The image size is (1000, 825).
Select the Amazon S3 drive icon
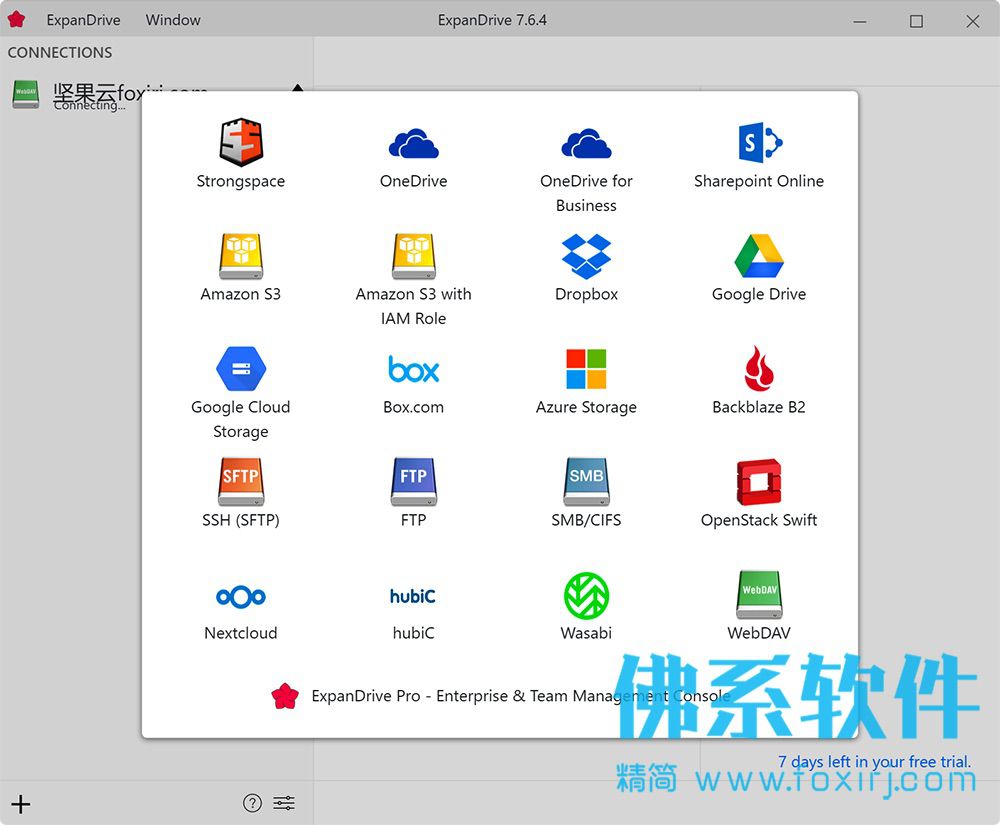click(x=241, y=256)
